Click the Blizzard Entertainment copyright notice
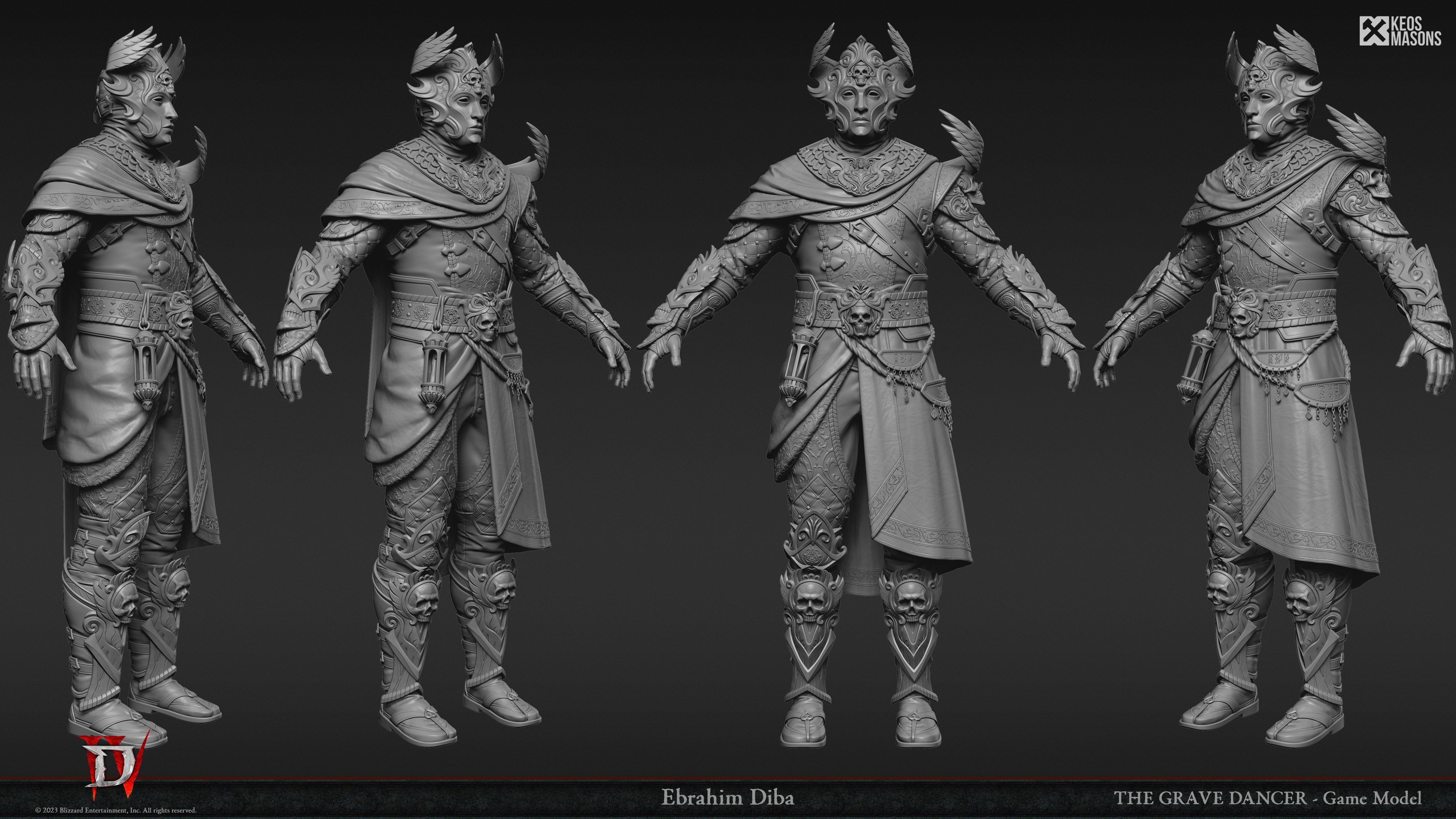The height and width of the screenshot is (819, 1456). (x=116, y=811)
